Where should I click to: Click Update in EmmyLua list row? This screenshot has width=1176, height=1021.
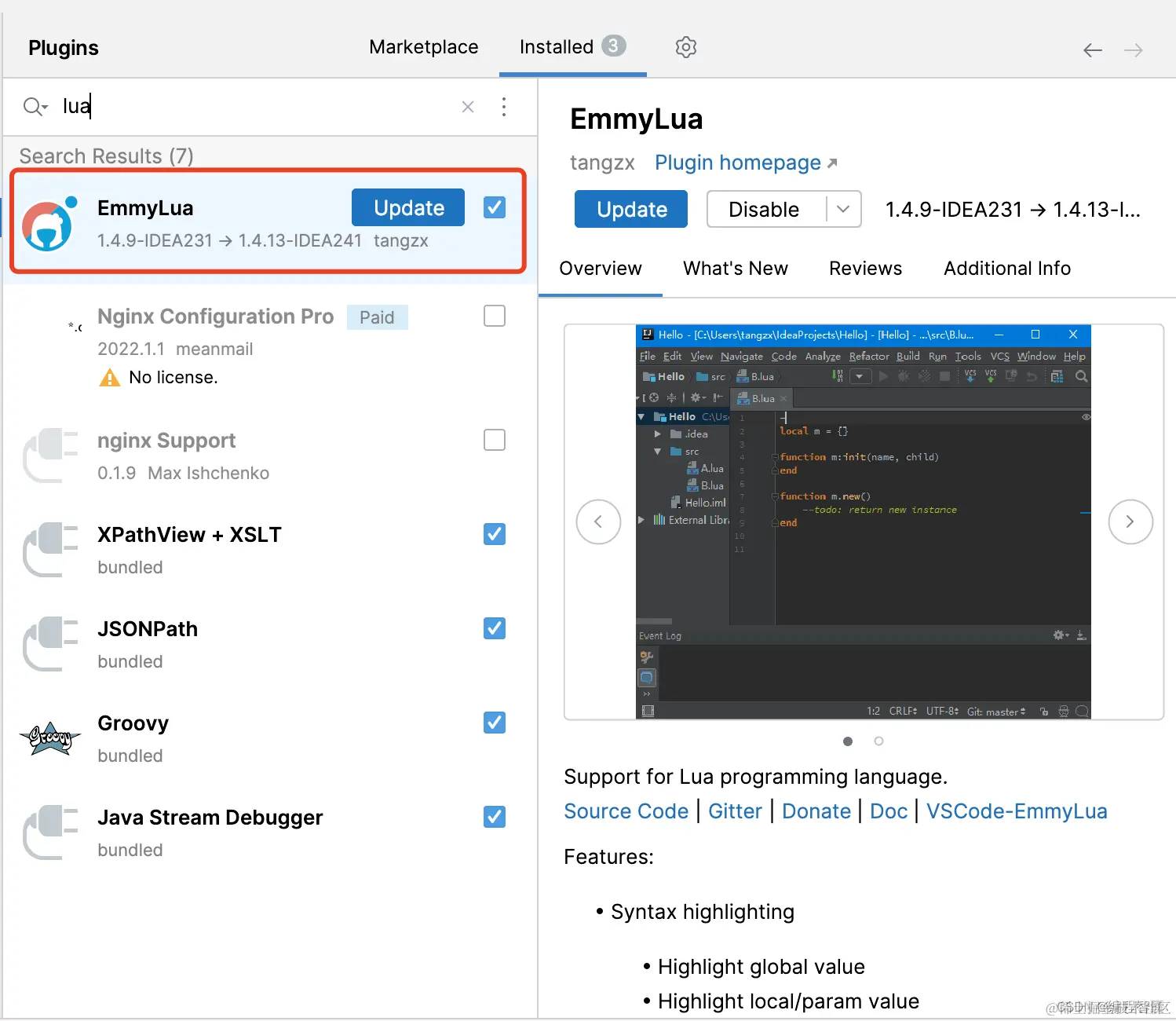408,207
